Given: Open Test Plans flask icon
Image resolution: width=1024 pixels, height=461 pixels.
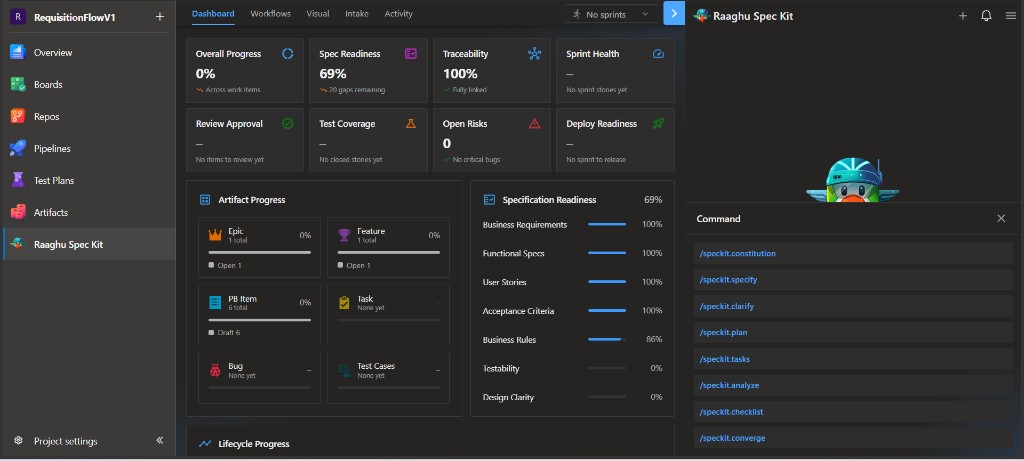Looking at the screenshot, I should pyautogui.click(x=18, y=180).
